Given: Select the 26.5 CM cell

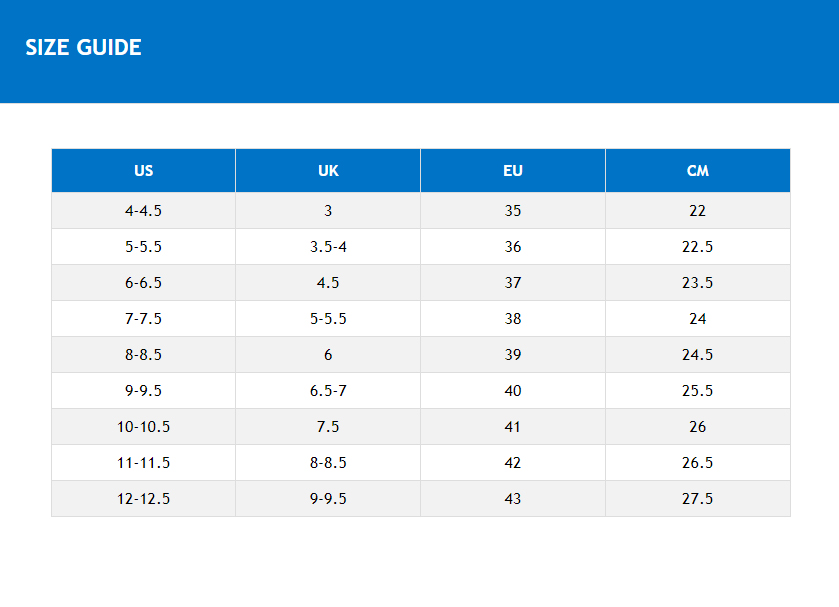Looking at the screenshot, I should (697, 463).
